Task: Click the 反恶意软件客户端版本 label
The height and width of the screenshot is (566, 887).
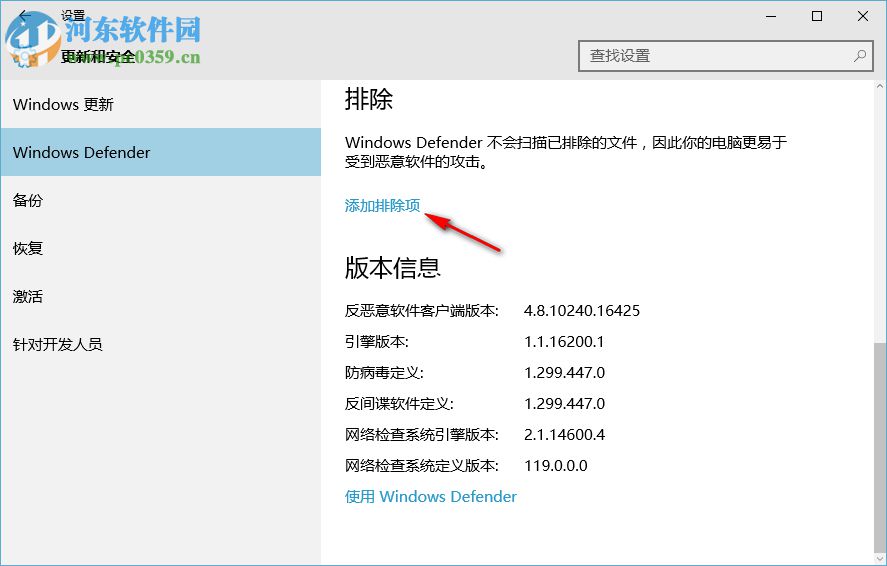Action: coord(422,310)
